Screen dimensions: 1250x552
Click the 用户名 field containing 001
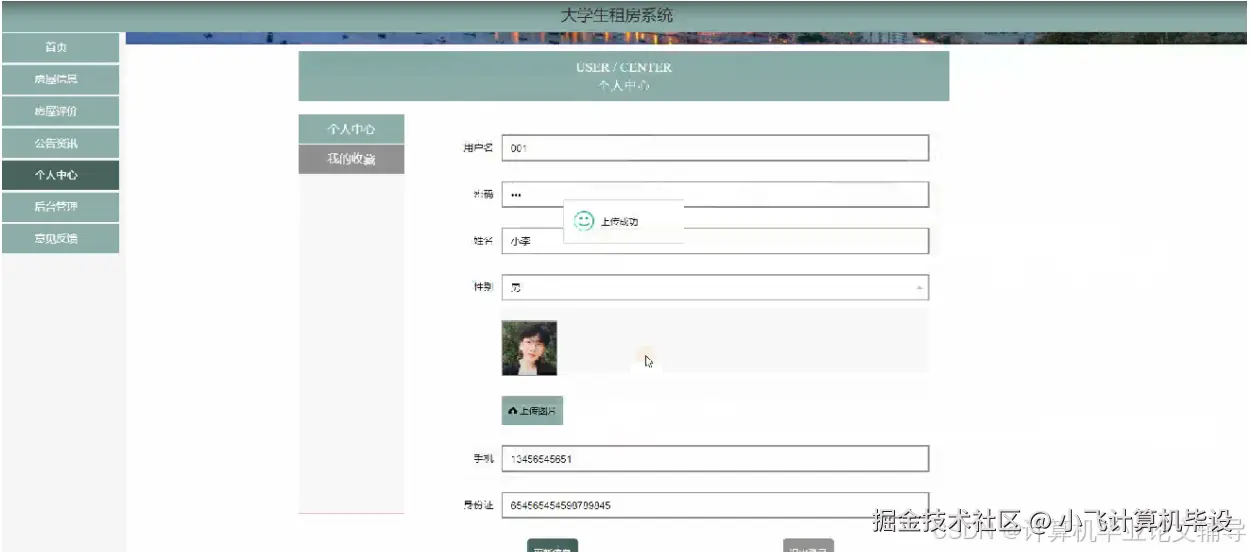coord(715,148)
